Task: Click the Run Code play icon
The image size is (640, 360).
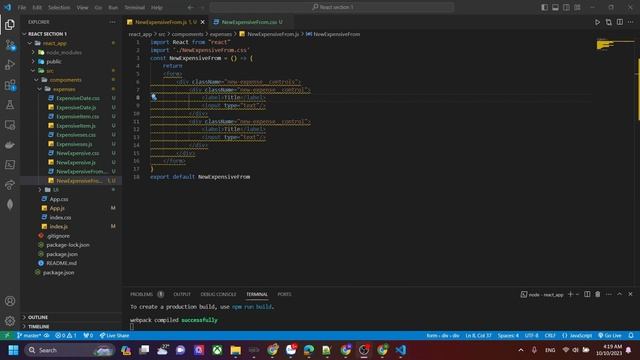Action: pyautogui.click(x=597, y=22)
